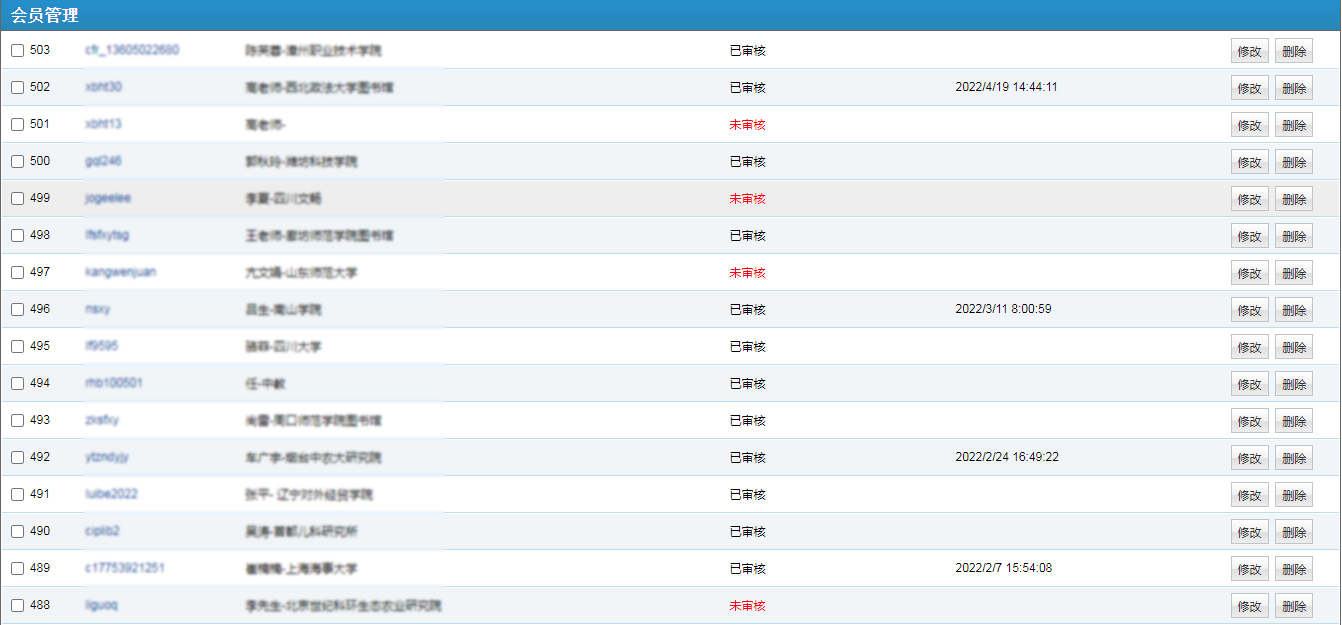Click 会员管理 header title
This screenshot has height=625, width=1342.
click(45, 16)
